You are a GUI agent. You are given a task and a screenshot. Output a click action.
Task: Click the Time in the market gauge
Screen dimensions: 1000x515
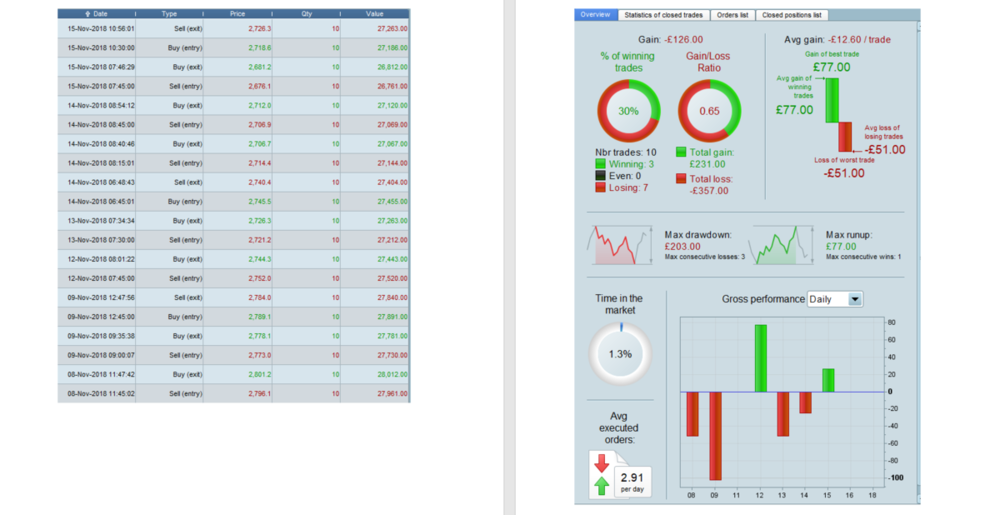(620, 354)
